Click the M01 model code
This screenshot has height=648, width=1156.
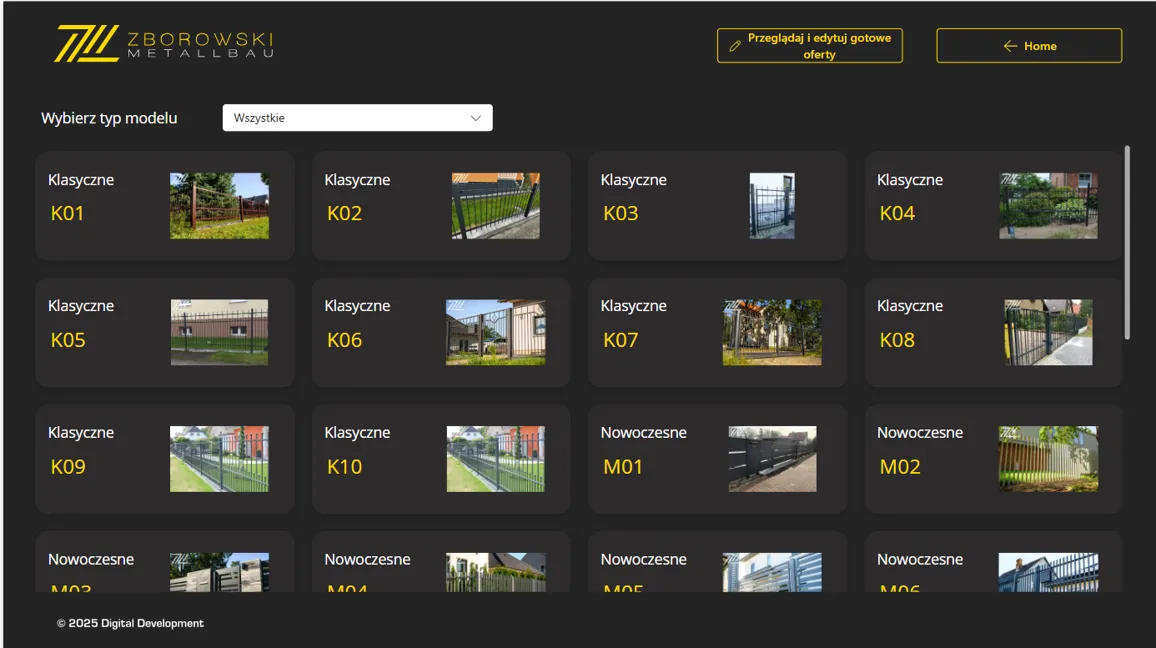coord(623,467)
